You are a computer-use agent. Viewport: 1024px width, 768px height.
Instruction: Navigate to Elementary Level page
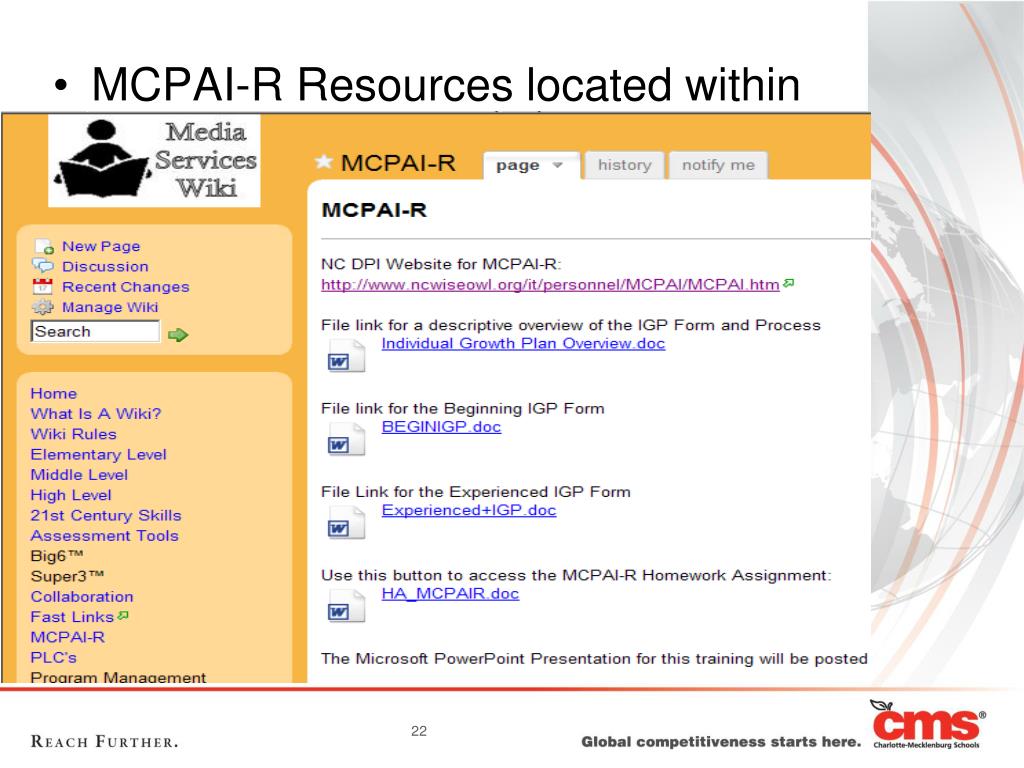click(x=98, y=455)
